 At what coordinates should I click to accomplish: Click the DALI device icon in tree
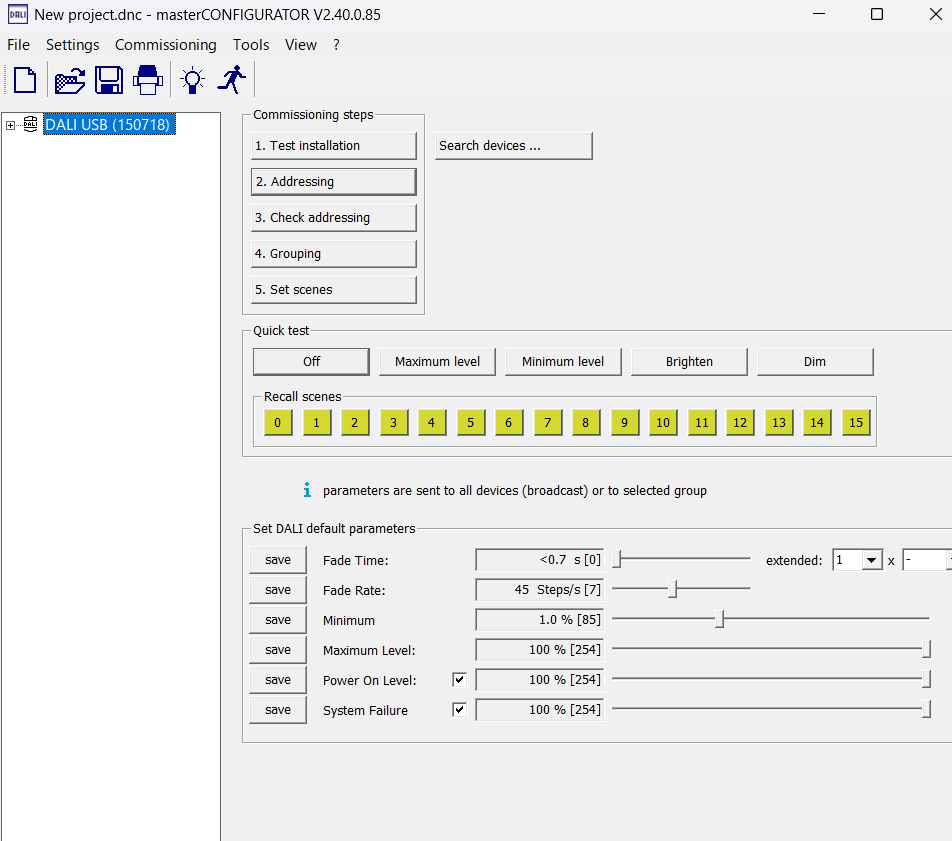click(x=30, y=124)
